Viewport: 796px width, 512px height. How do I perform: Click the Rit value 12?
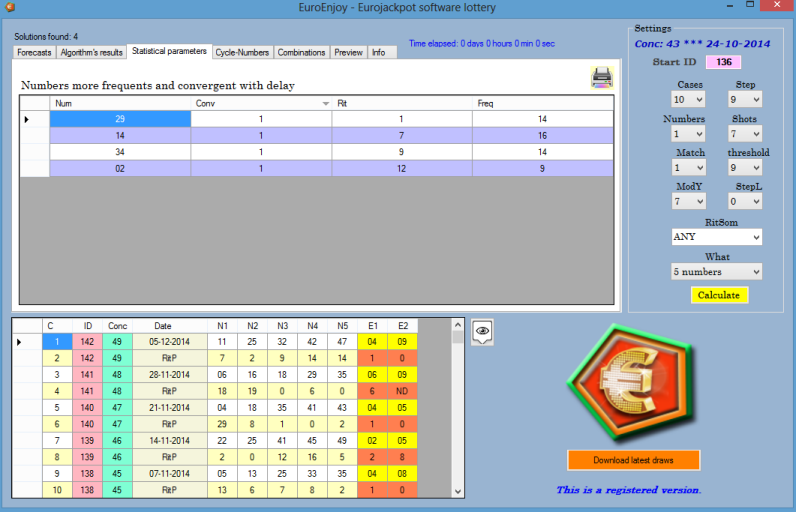pos(402,168)
